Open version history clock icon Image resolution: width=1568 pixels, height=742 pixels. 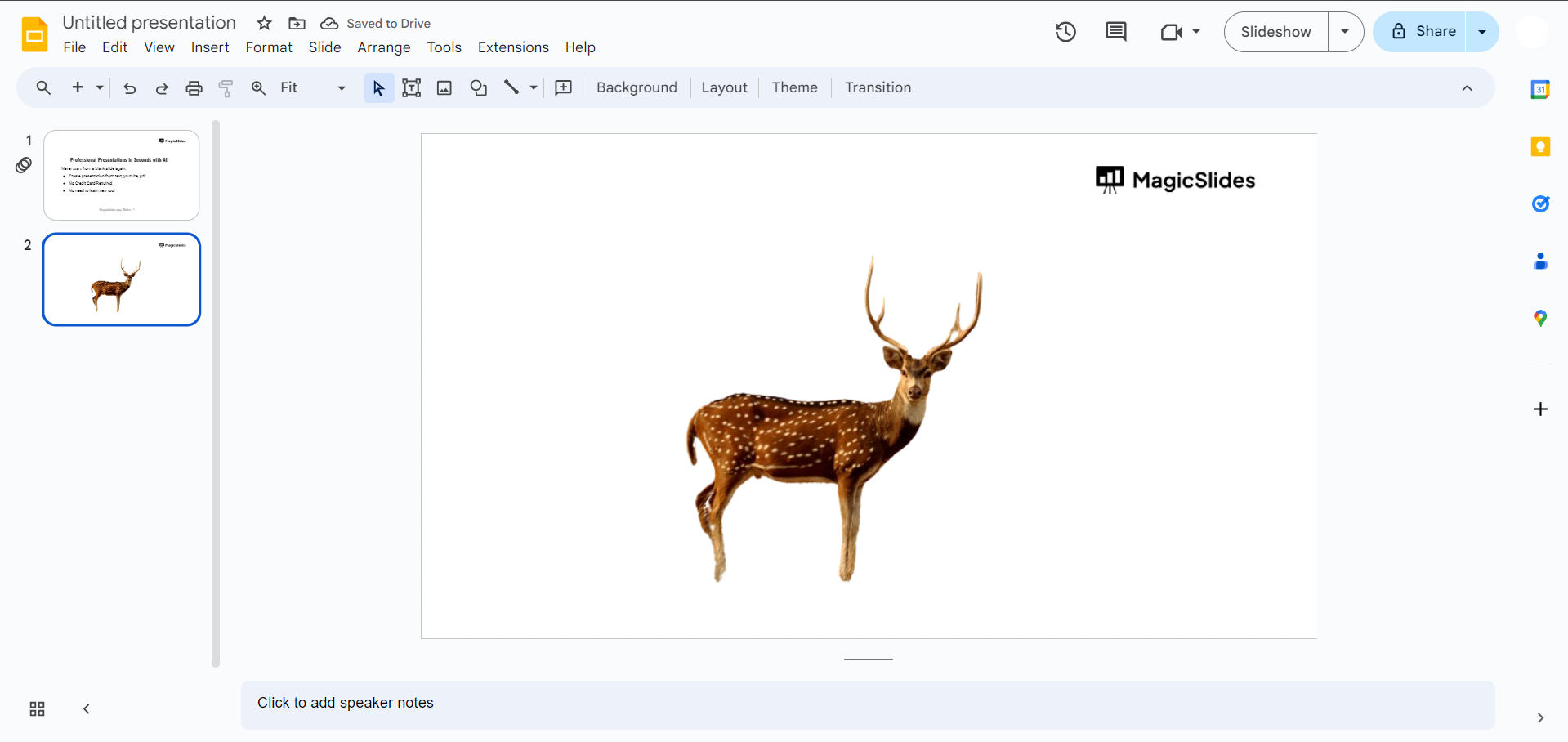point(1065,32)
